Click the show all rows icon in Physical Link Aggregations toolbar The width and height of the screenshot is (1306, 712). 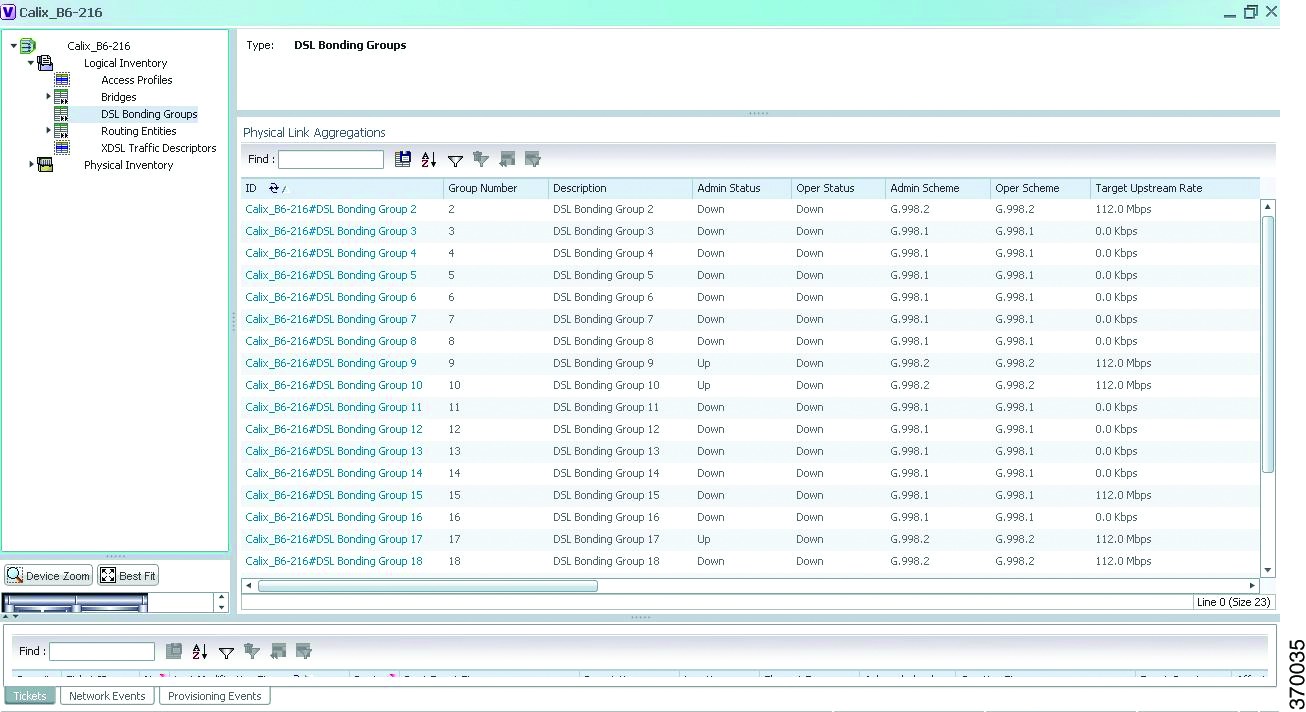coord(507,159)
